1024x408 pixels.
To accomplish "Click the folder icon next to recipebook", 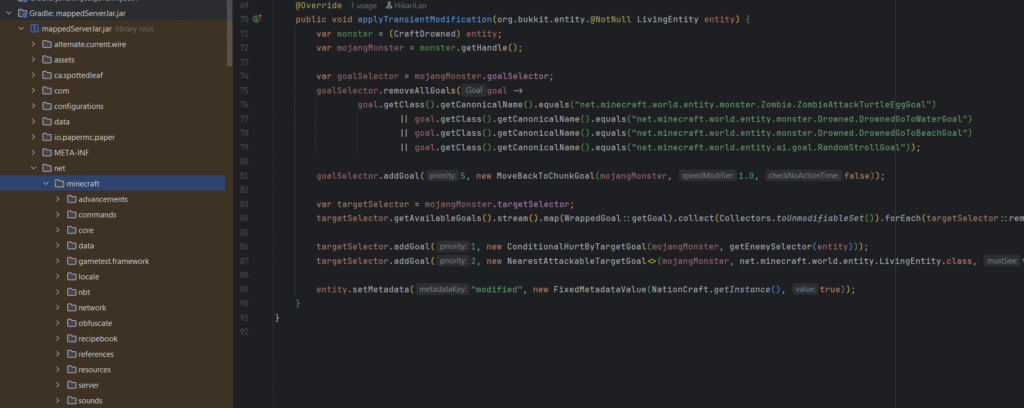I will click(71, 339).
